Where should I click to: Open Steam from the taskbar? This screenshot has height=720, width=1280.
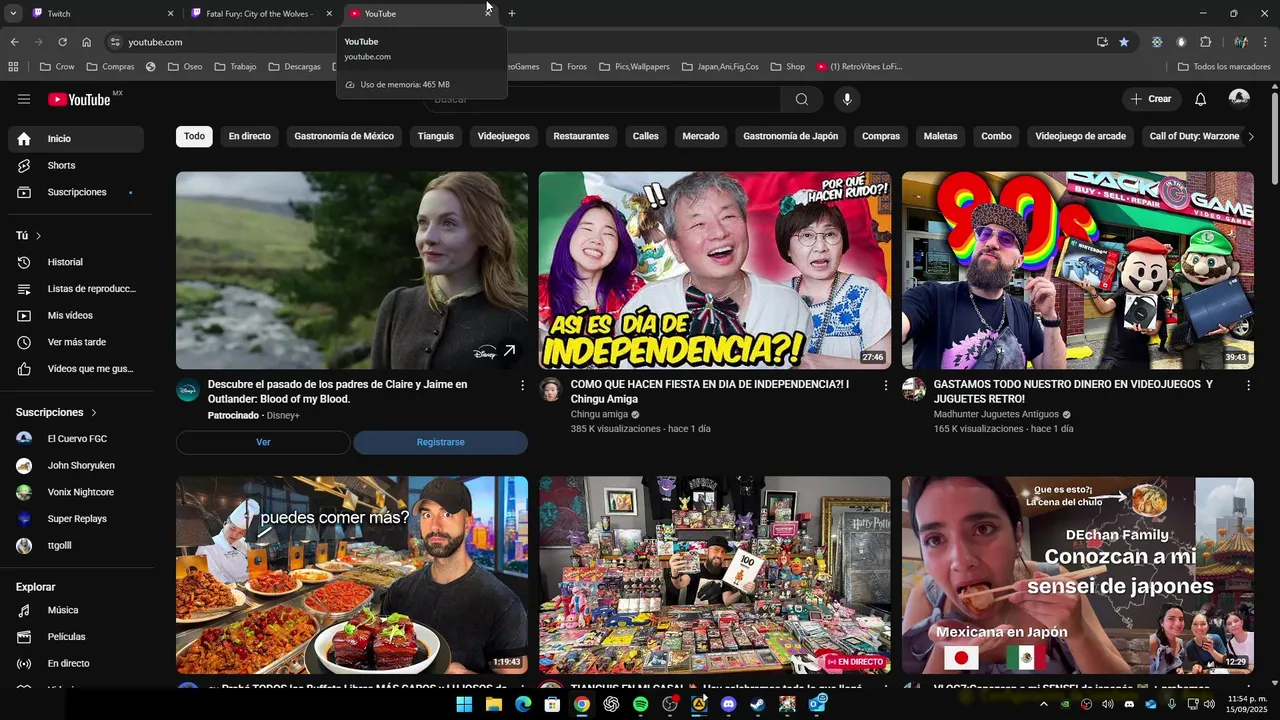pos(758,704)
